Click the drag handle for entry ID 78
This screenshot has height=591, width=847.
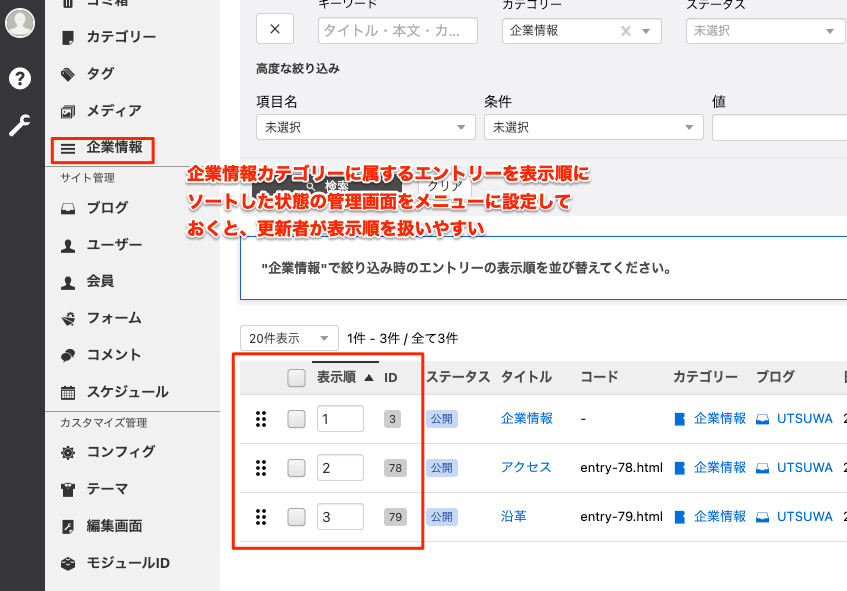[x=261, y=468]
